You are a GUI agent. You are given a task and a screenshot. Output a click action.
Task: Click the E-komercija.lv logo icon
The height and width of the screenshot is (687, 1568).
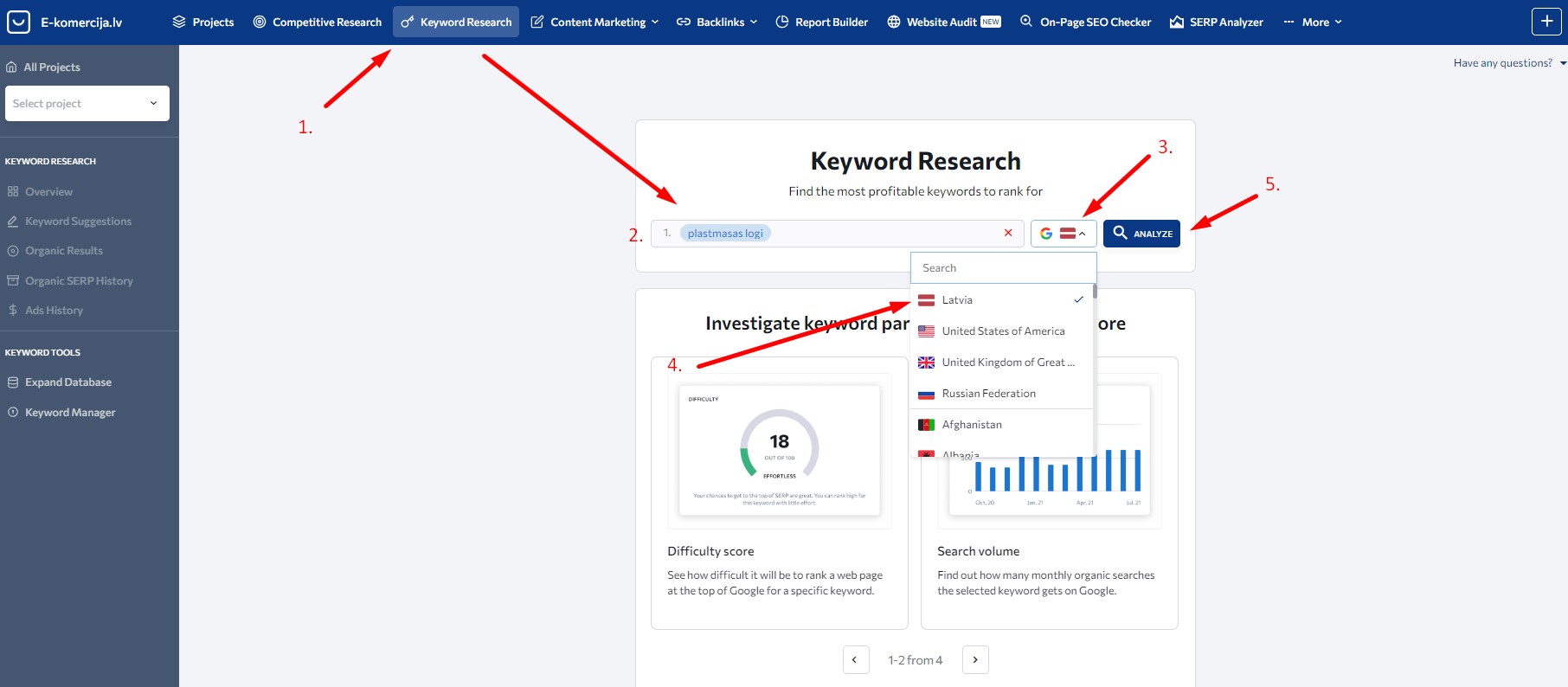(18, 22)
